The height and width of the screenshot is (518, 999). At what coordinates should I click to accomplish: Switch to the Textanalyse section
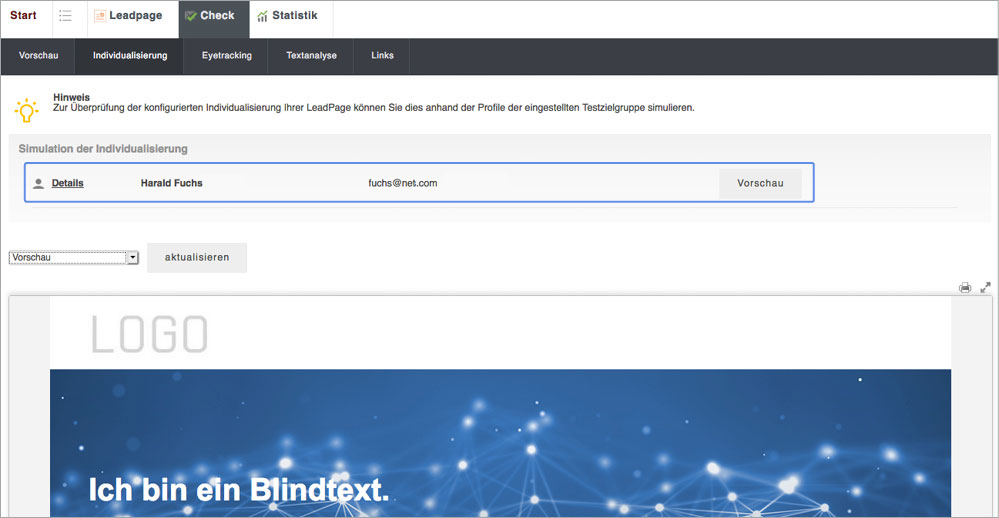[311, 56]
